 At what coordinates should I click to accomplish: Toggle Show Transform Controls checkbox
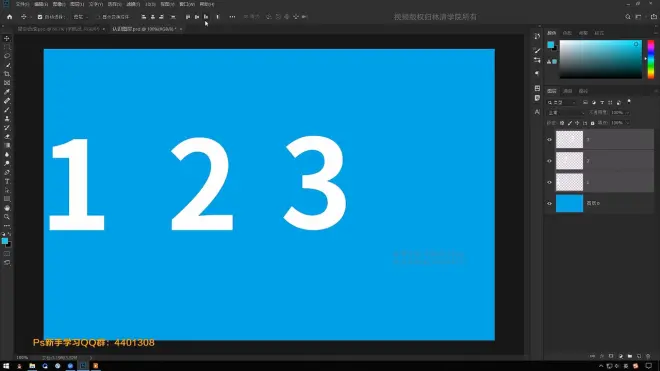[x=98, y=17]
